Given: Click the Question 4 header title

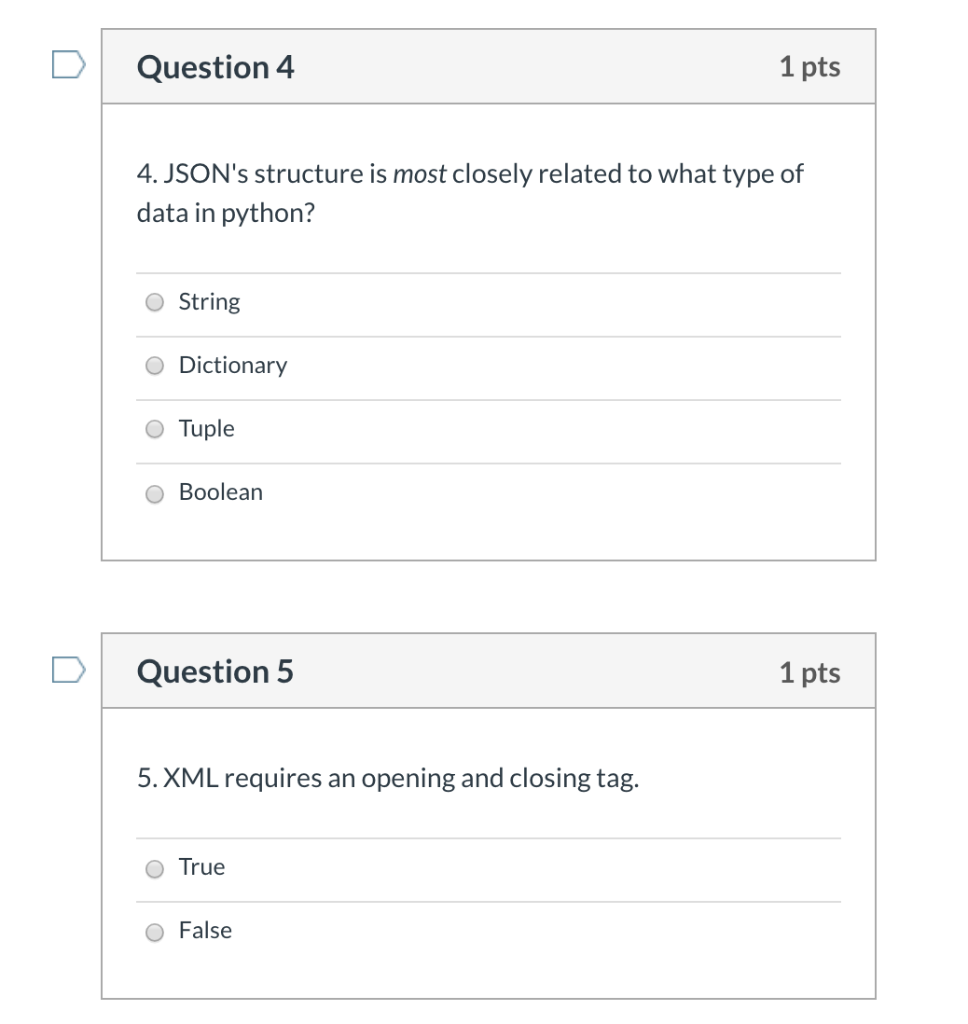Looking at the screenshot, I should tap(216, 67).
